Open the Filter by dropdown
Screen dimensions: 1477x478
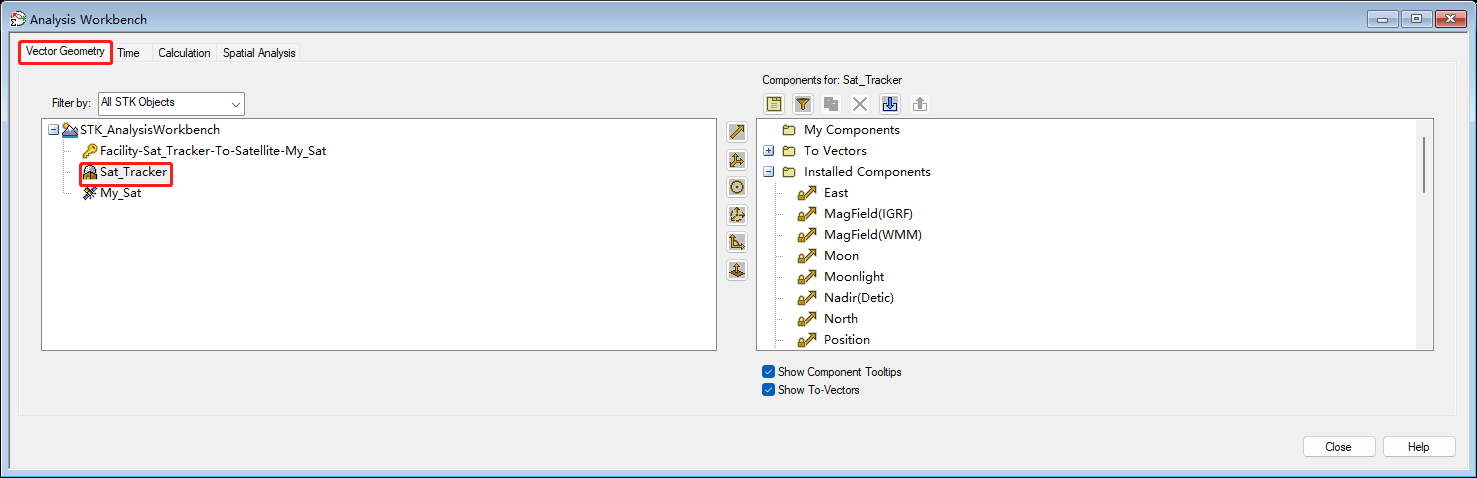(x=171, y=103)
